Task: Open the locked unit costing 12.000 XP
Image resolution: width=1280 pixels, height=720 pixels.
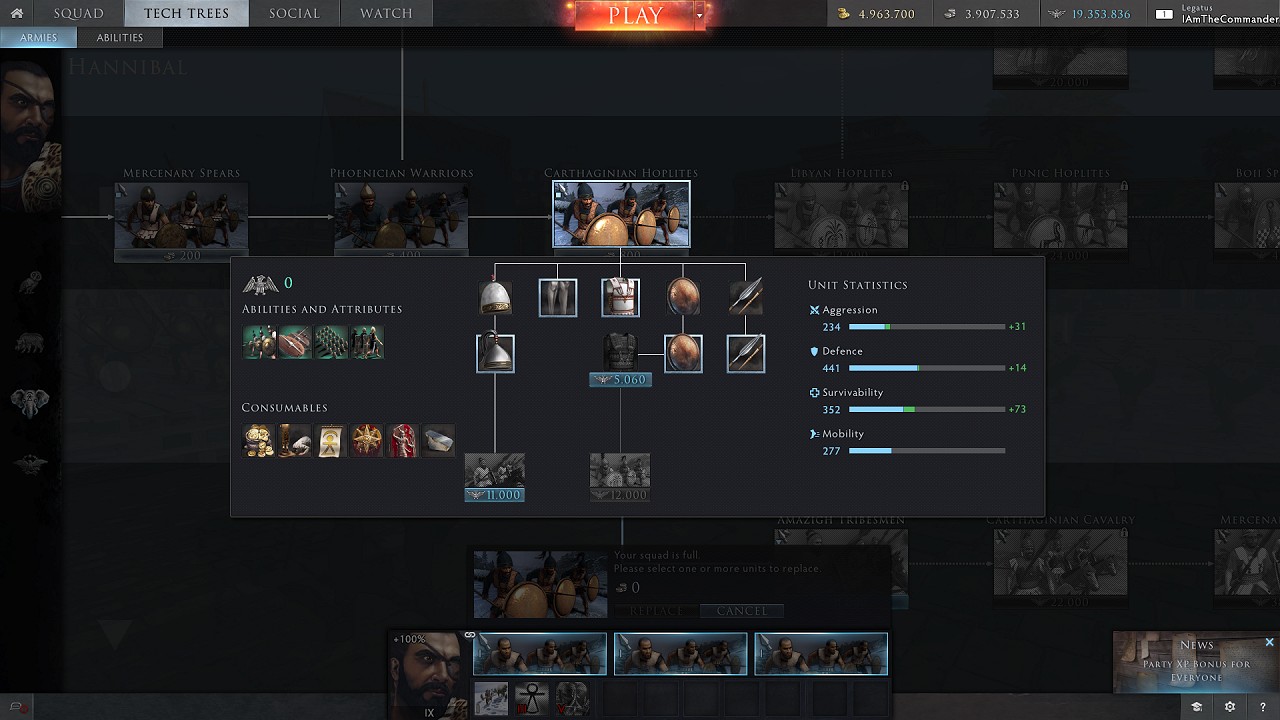Action: point(620,477)
